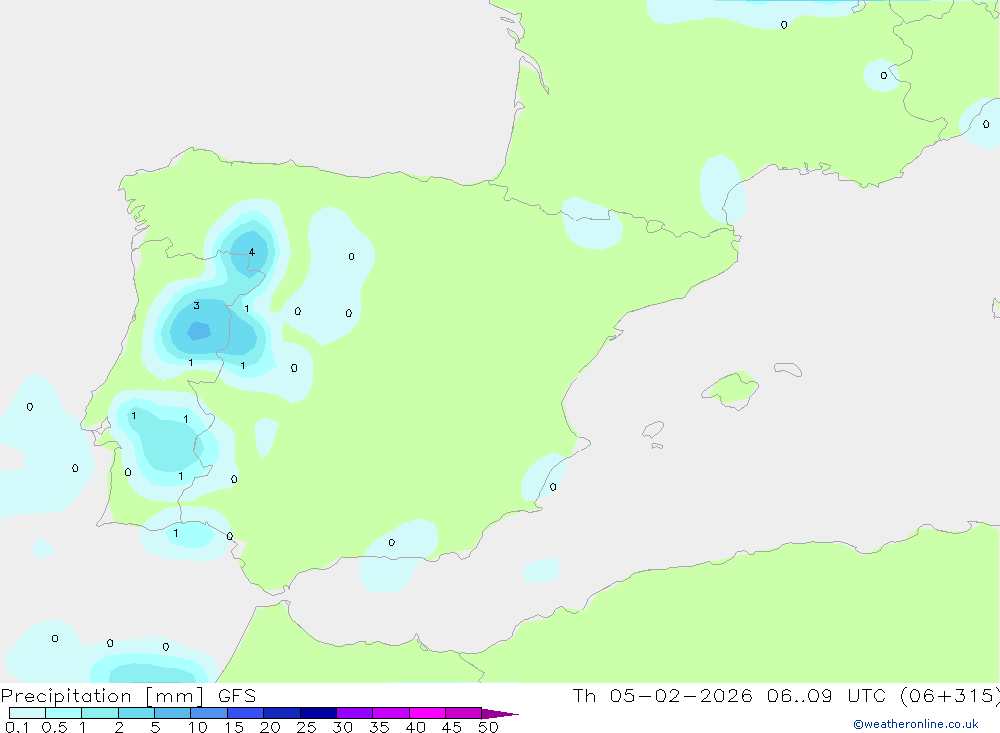Click the 45–50 mm legend color swatch
This screenshot has height=733, width=1000.
point(464,713)
